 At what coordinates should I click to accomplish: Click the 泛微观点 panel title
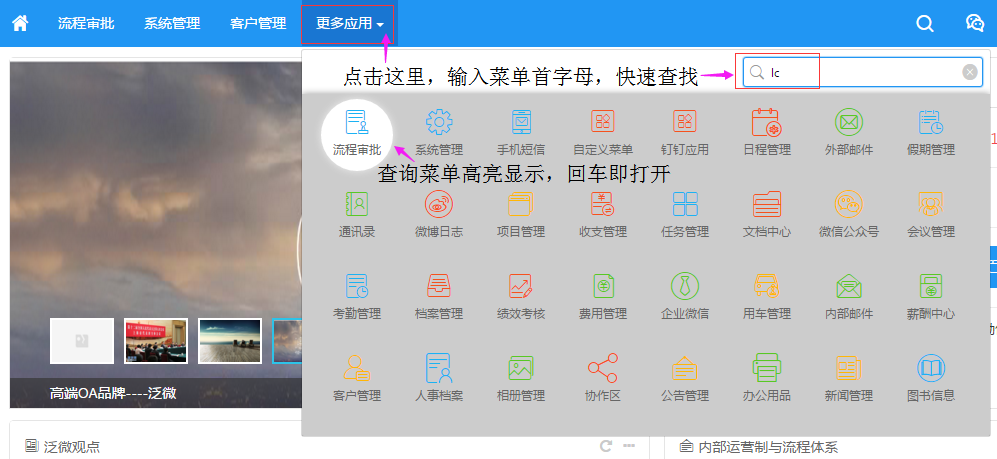pyautogui.click(x=71, y=447)
